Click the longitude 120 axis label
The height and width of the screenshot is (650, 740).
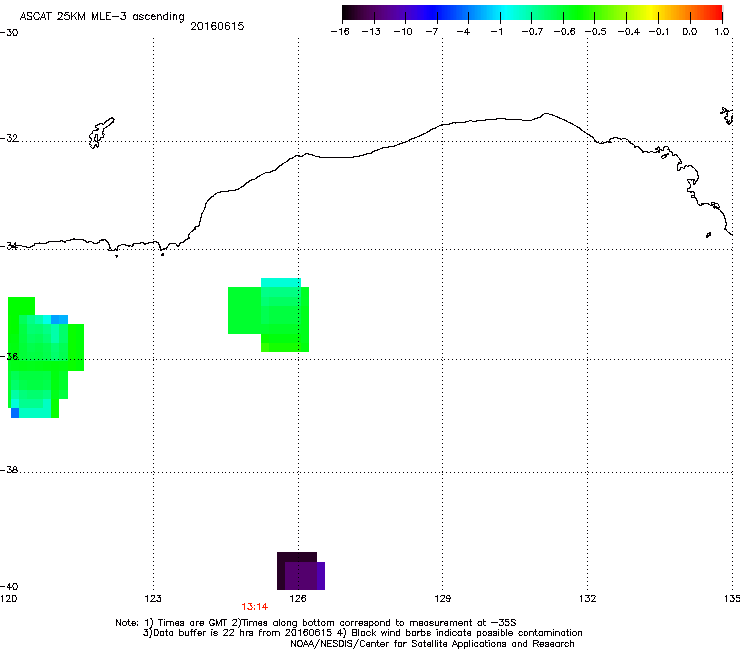[x=8, y=599]
